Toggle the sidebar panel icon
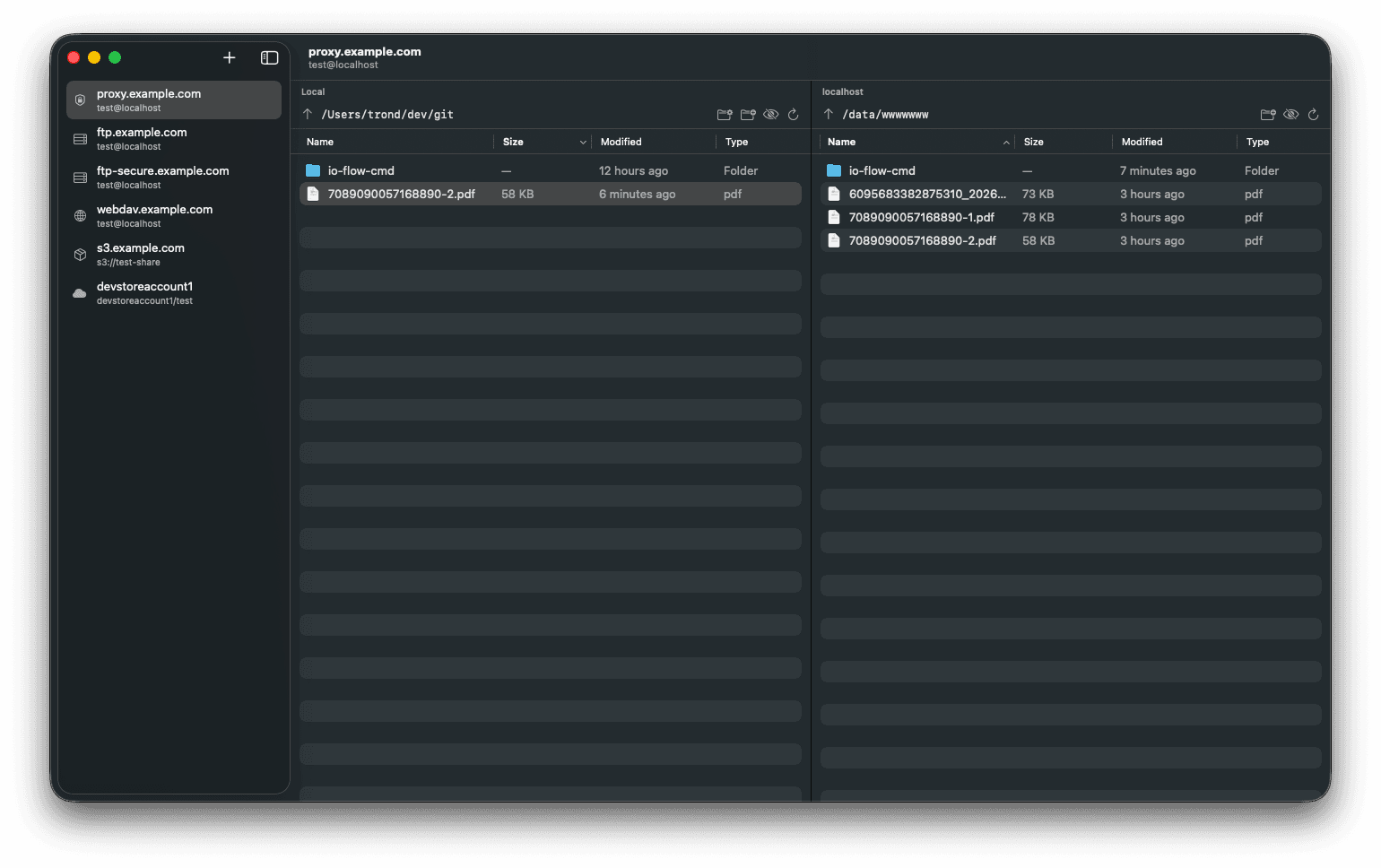This screenshot has height=868, width=1381. pos(269,57)
